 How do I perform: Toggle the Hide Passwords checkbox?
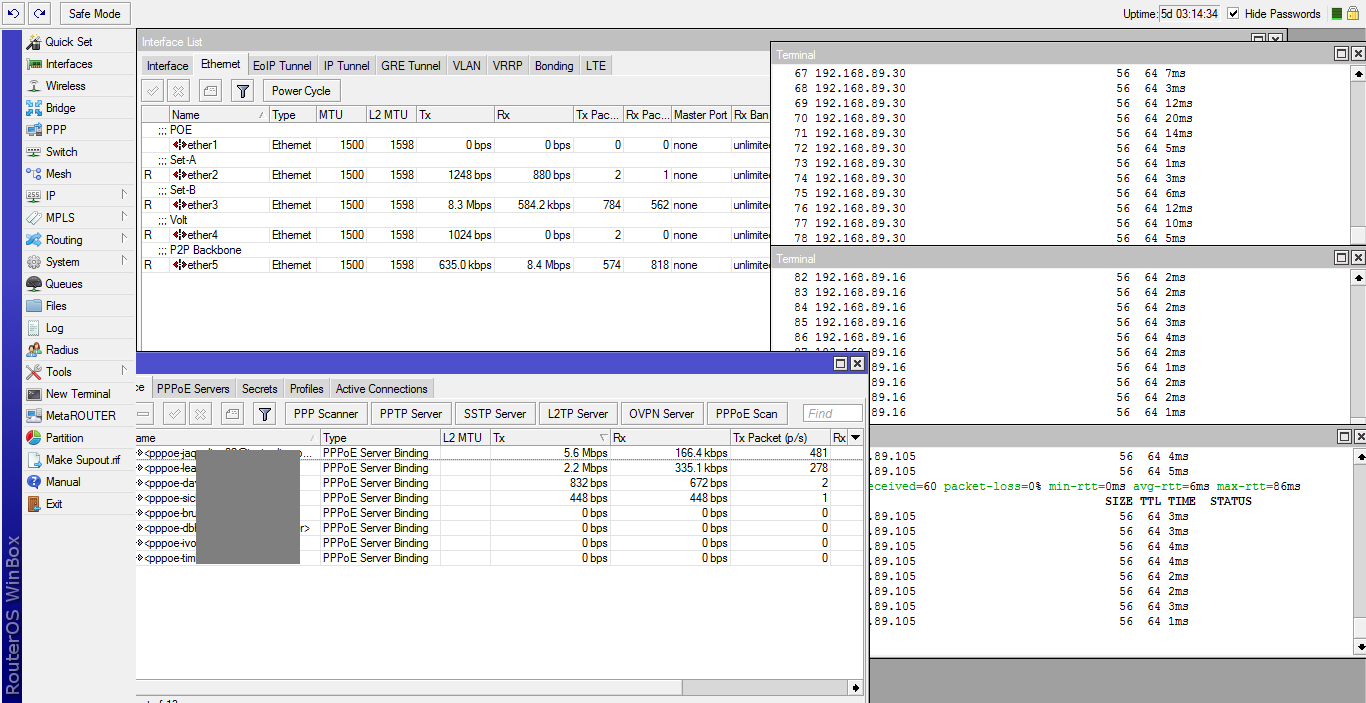click(x=1233, y=14)
